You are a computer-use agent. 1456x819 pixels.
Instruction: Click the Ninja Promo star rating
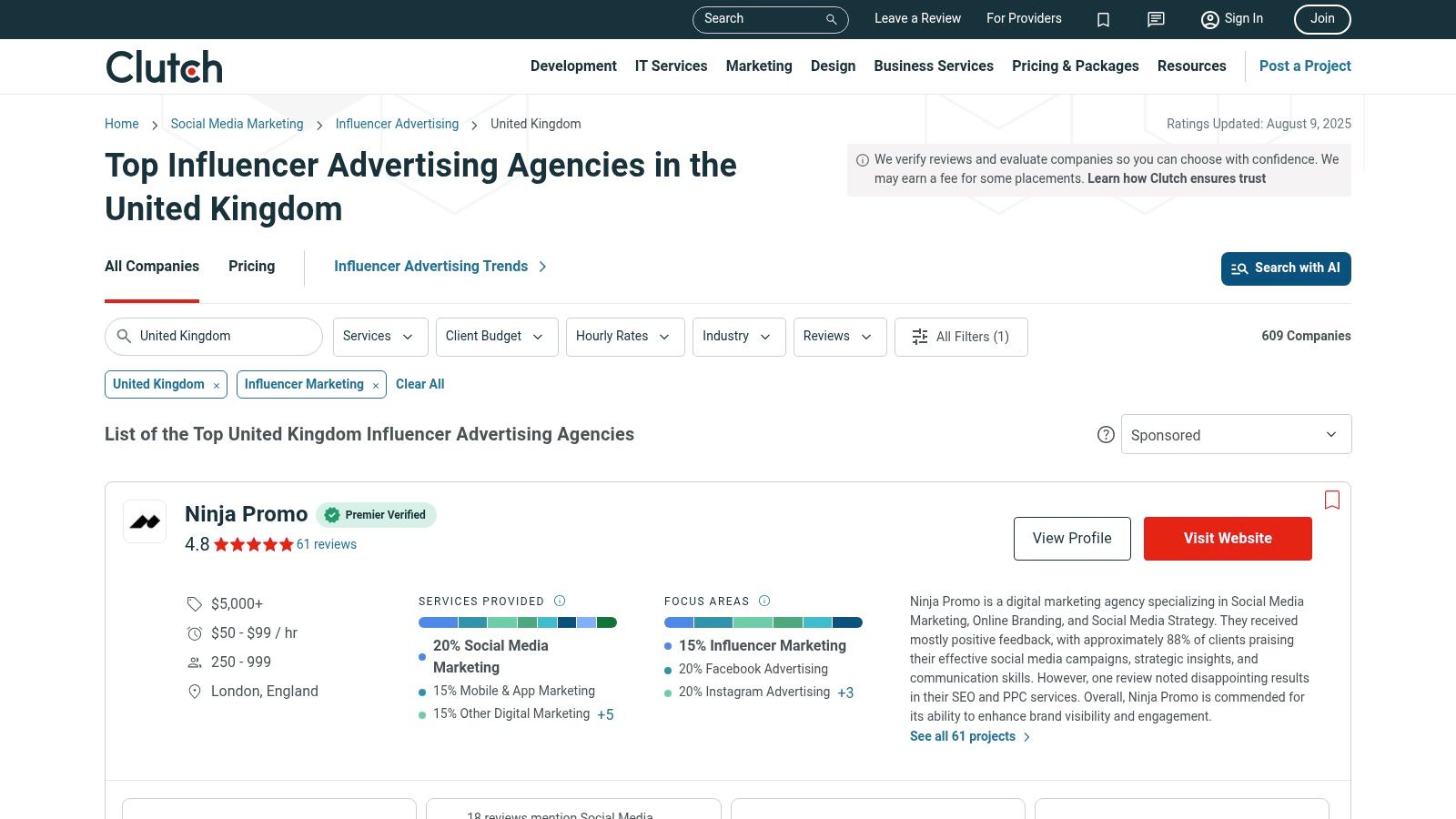(x=254, y=544)
